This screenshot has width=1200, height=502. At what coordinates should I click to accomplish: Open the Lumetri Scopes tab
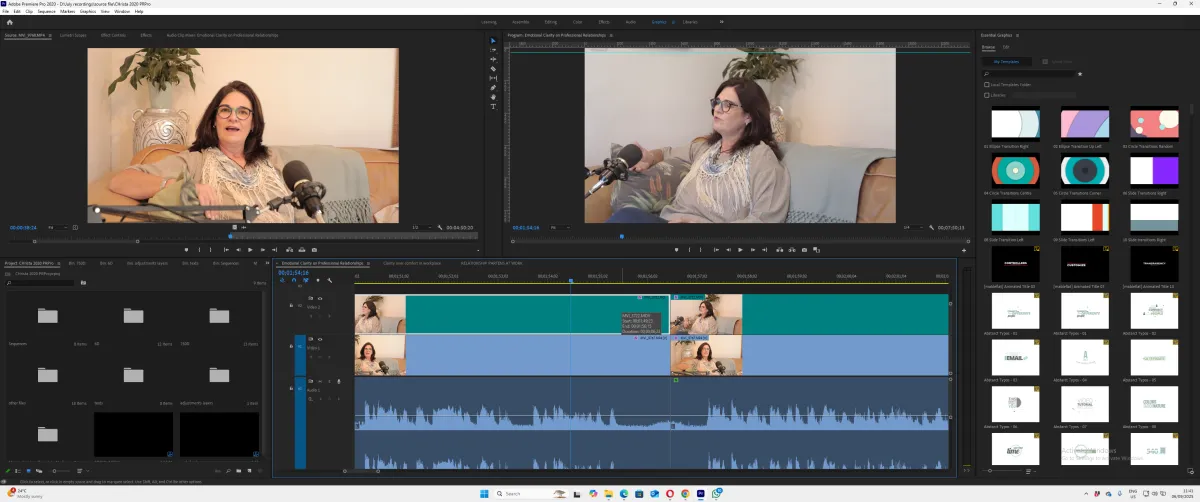click(73, 35)
